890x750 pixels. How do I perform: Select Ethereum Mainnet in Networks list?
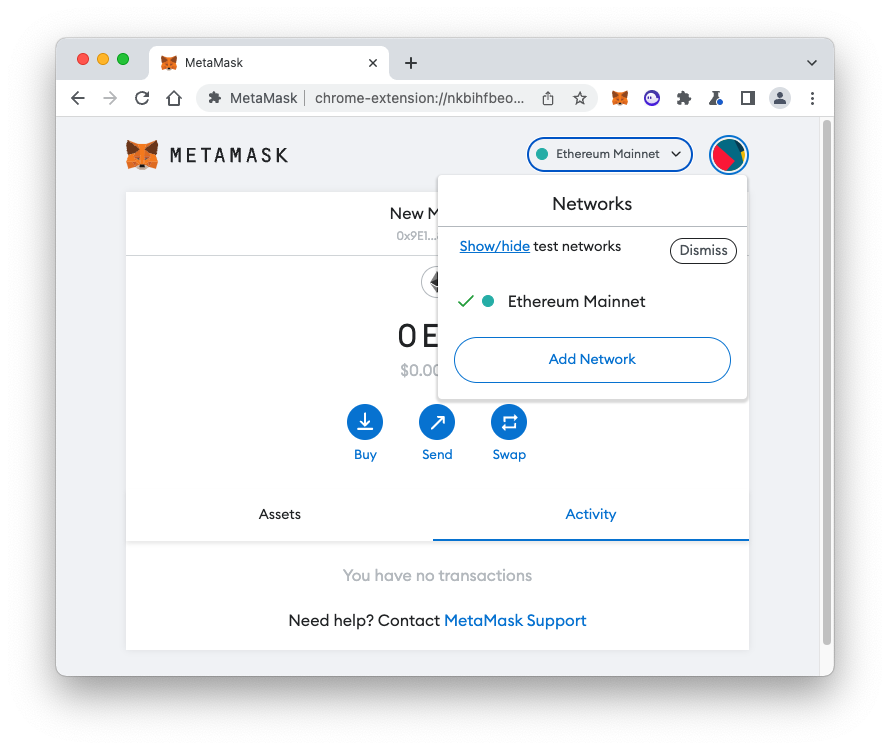point(592,301)
